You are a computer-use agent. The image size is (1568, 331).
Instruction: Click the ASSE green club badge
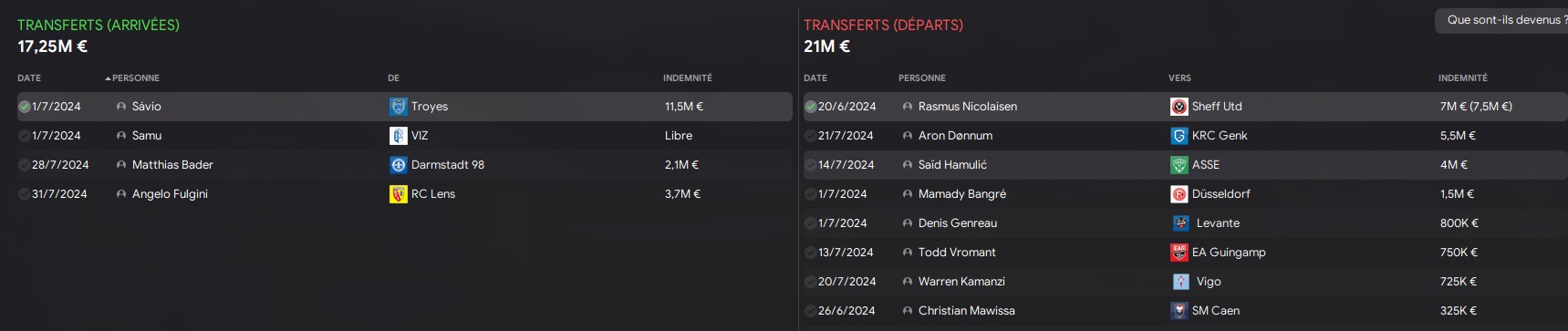click(1179, 165)
